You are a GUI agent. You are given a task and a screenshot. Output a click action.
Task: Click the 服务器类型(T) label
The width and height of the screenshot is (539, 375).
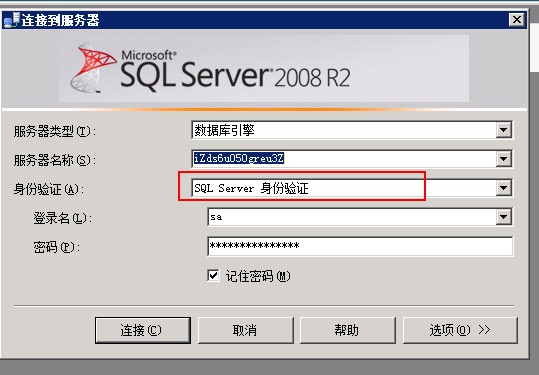(x=54, y=131)
